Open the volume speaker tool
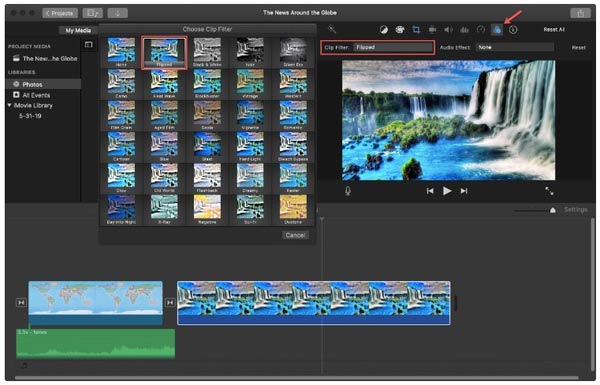The width and height of the screenshot is (600, 385). click(x=448, y=29)
